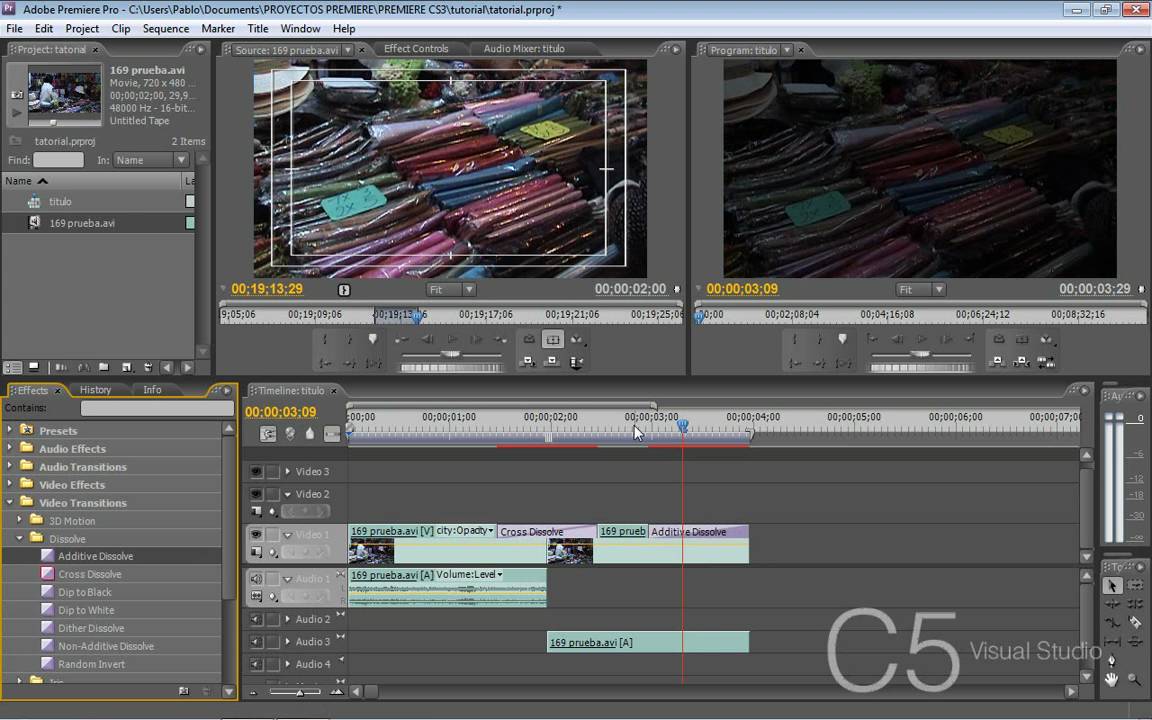The height and width of the screenshot is (720, 1152).
Task: Set Out point in Source monitor
Action: pos(349,339)
